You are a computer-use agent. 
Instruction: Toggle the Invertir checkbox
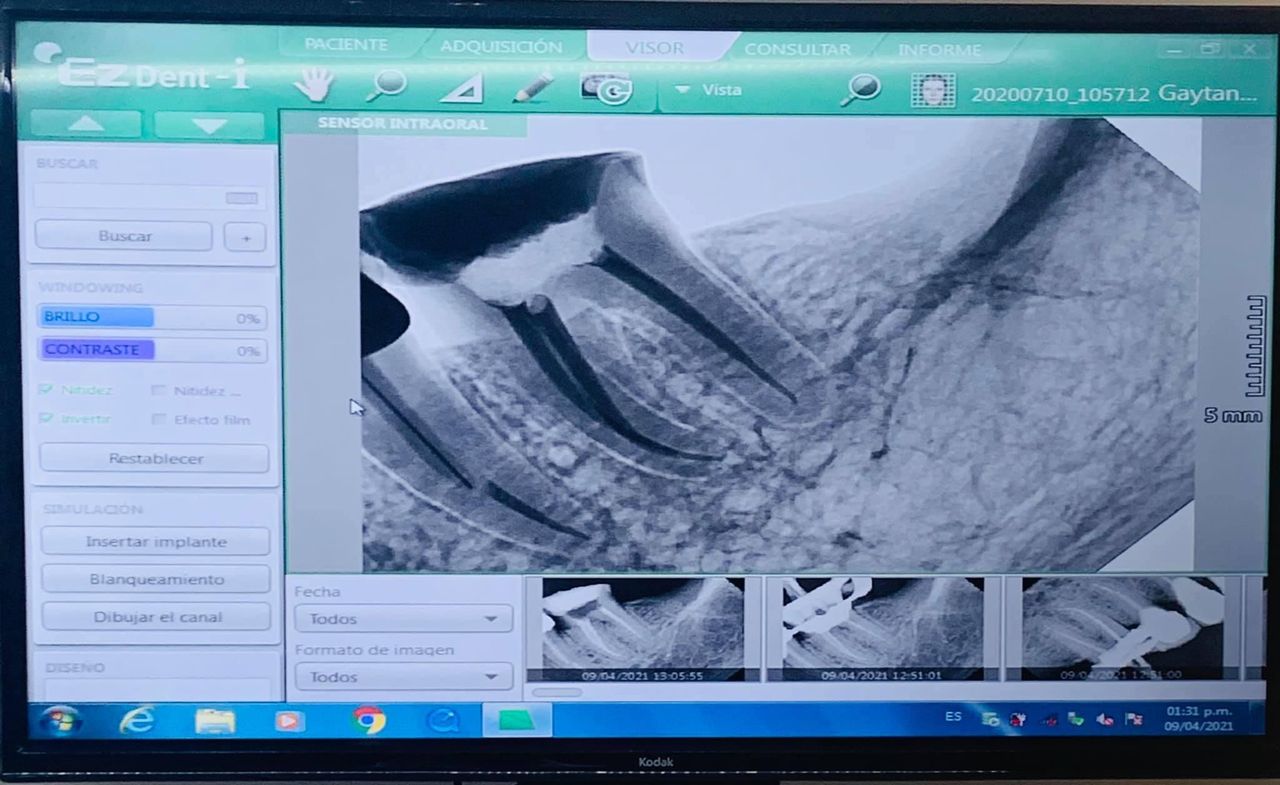click(x=46, y=419)
